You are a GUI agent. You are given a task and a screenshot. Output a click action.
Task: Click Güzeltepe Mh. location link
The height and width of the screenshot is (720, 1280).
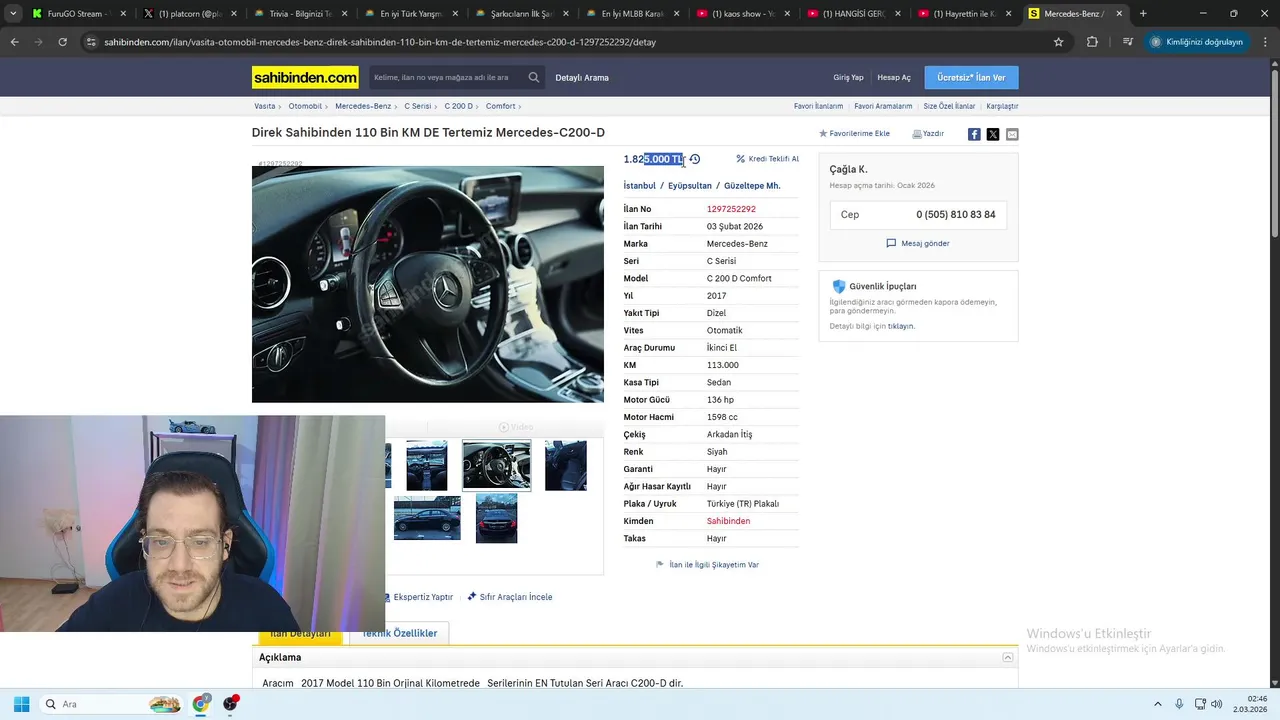click(752, 186)
